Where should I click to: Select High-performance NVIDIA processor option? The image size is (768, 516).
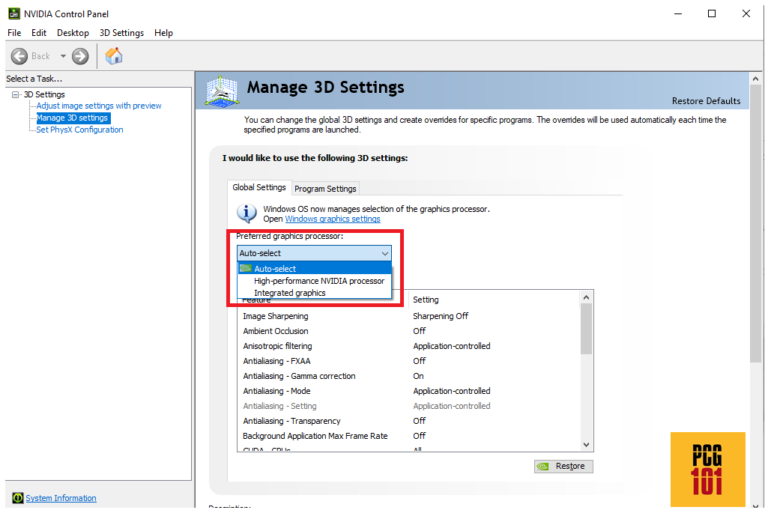point(319,281)
